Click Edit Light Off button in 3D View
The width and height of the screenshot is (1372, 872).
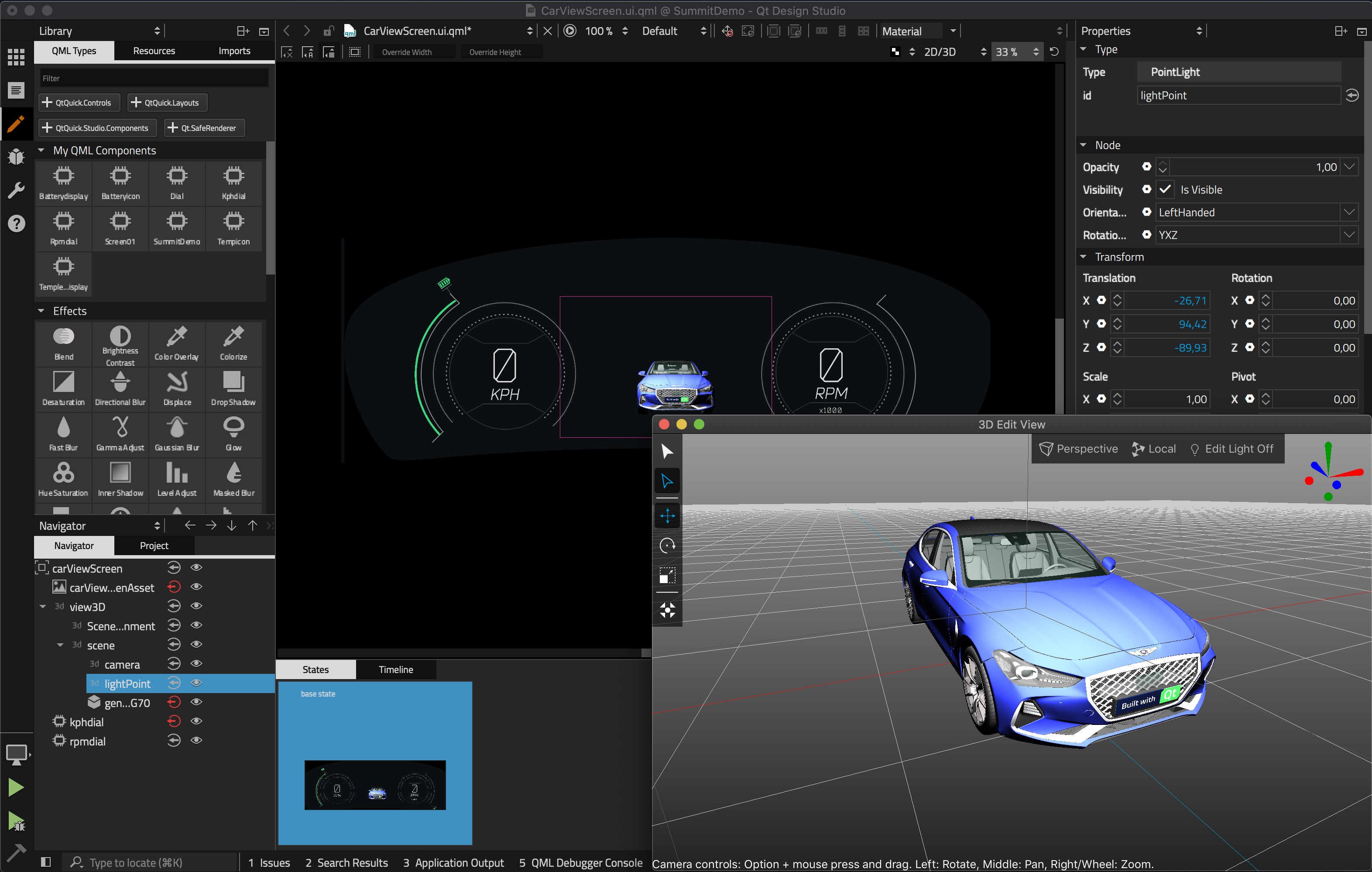[x=1232, y=448]
